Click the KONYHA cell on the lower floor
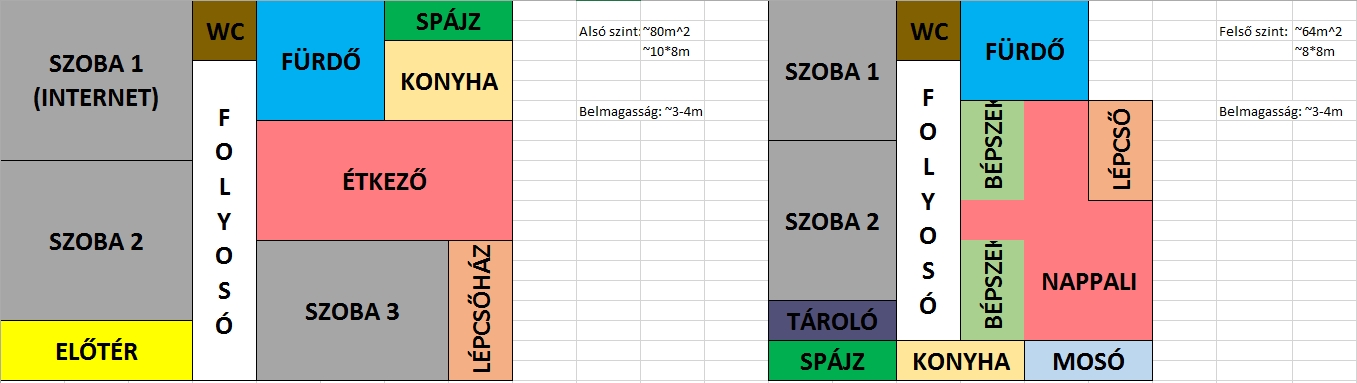Viewport: 1357px width, 383px height. [x=448, y=81]
